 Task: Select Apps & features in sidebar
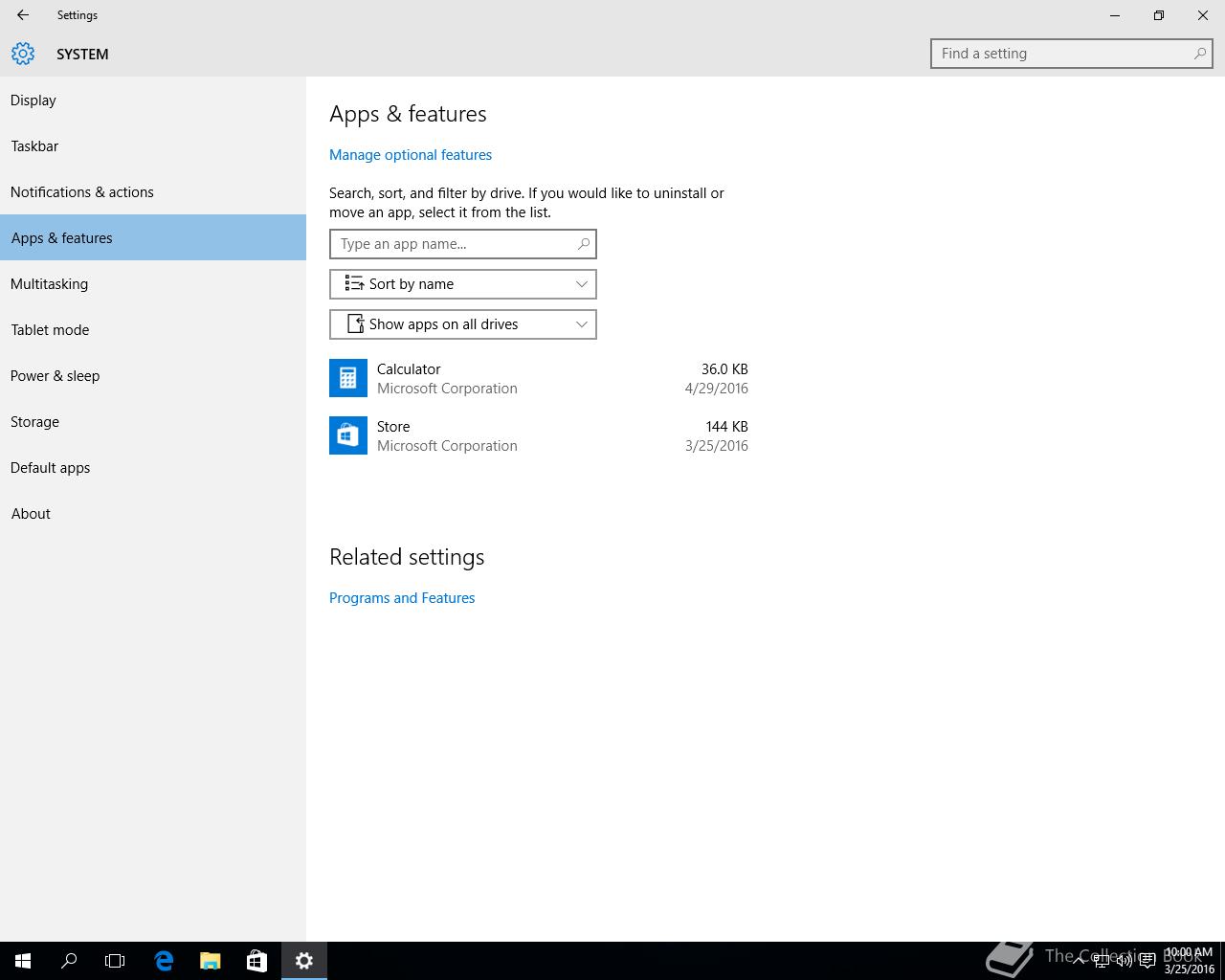click(153, 237)
